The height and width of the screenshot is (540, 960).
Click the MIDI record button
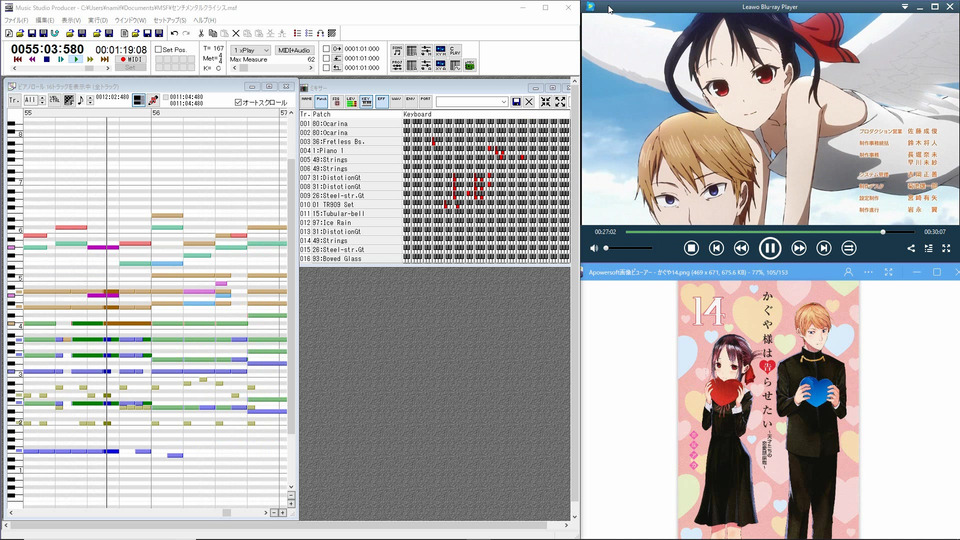[x=130, y=59]
